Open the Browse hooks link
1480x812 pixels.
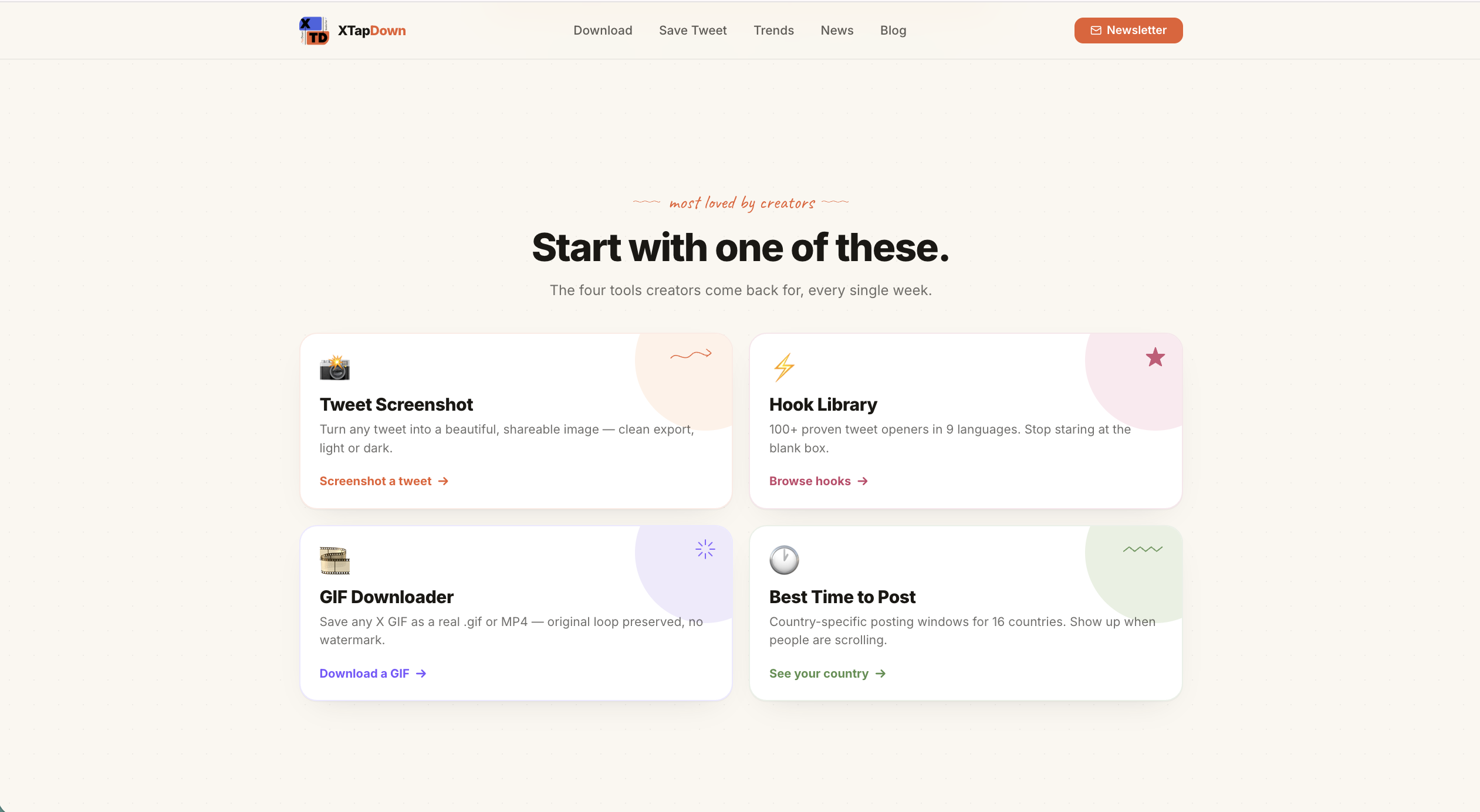[818, 481]
